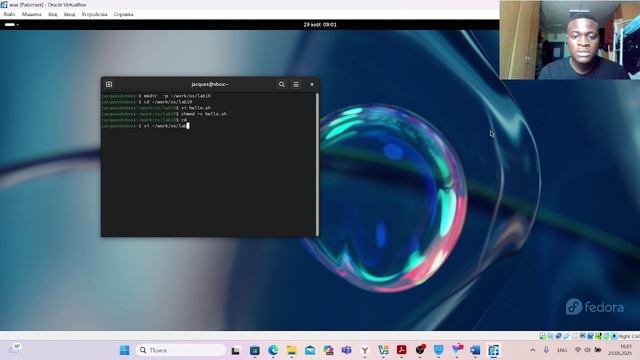This screenshot has width=640, height=360.
Task: Open the GNOME activities workspace indicator
Action: (x=11, y=24)
